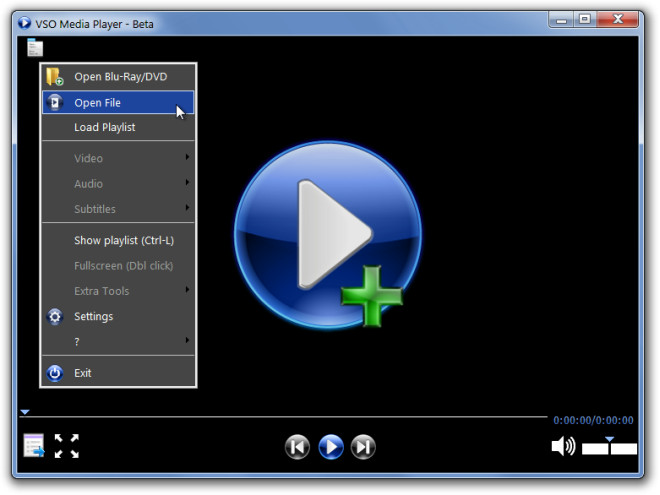Click the VSO Media Player title bar logo

[x=24, y=23]
